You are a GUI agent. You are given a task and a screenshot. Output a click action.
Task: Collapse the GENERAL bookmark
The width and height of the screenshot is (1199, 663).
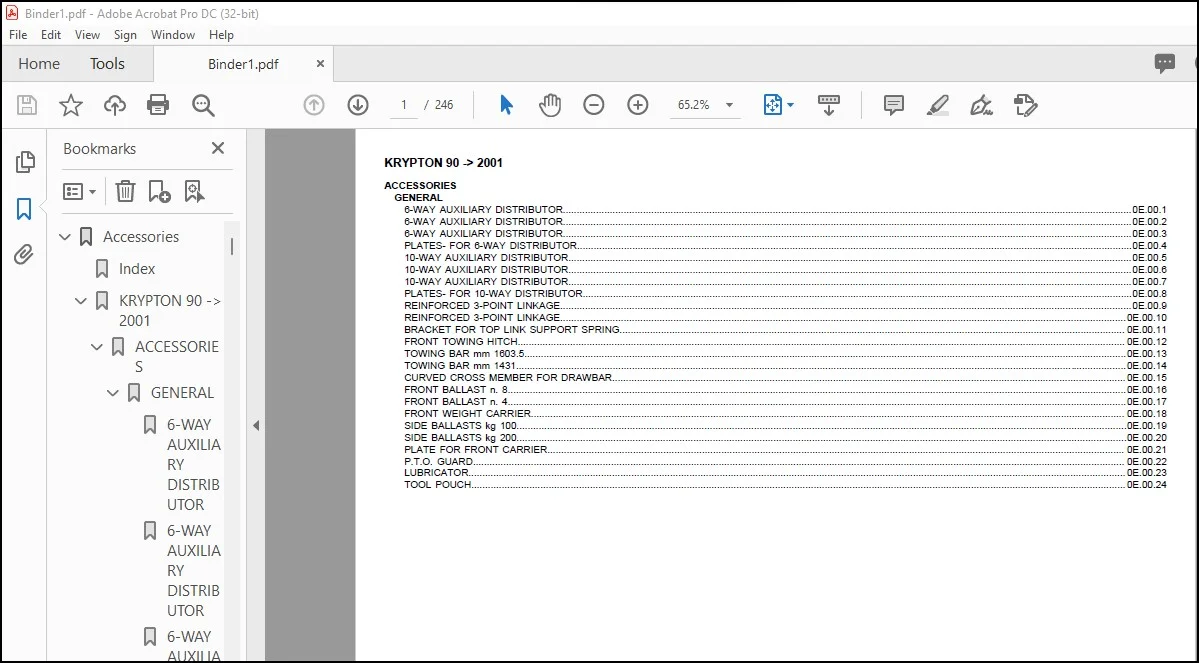pyautogui.click(x=113, y=393)
